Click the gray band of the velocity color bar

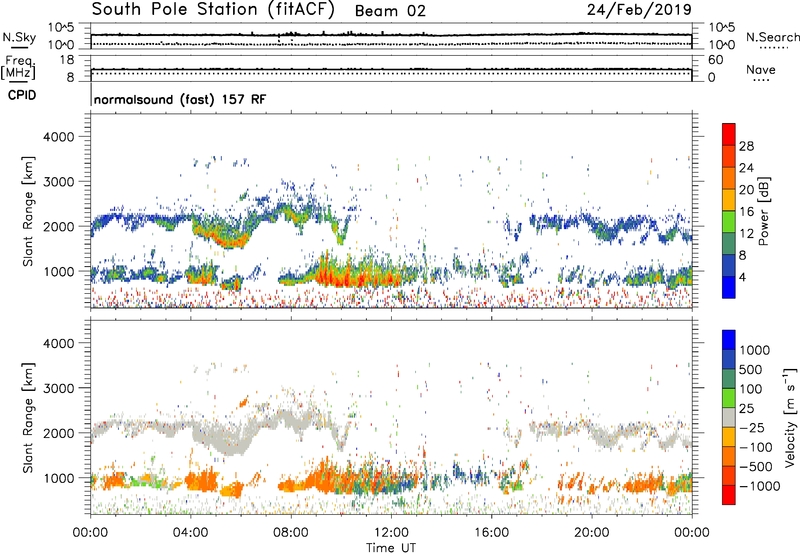coord(729,418)
